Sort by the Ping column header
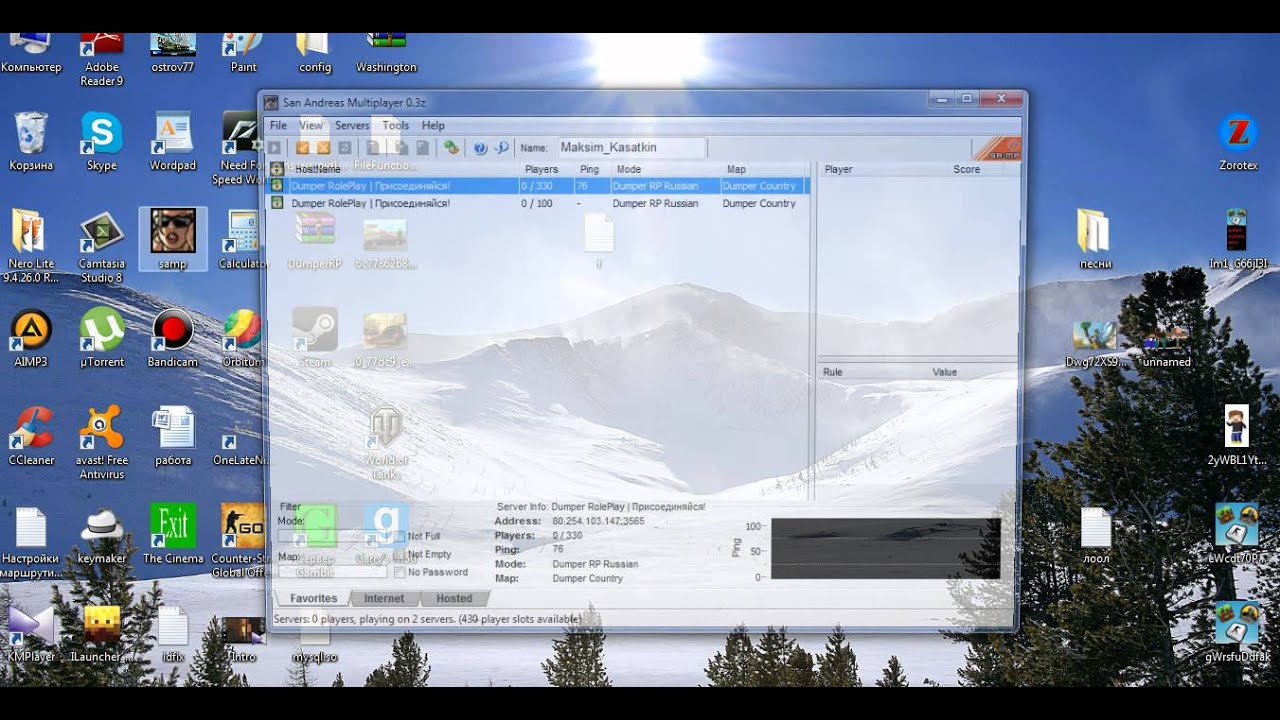Viewport: 1280px width, 720px height. [592, 169]
